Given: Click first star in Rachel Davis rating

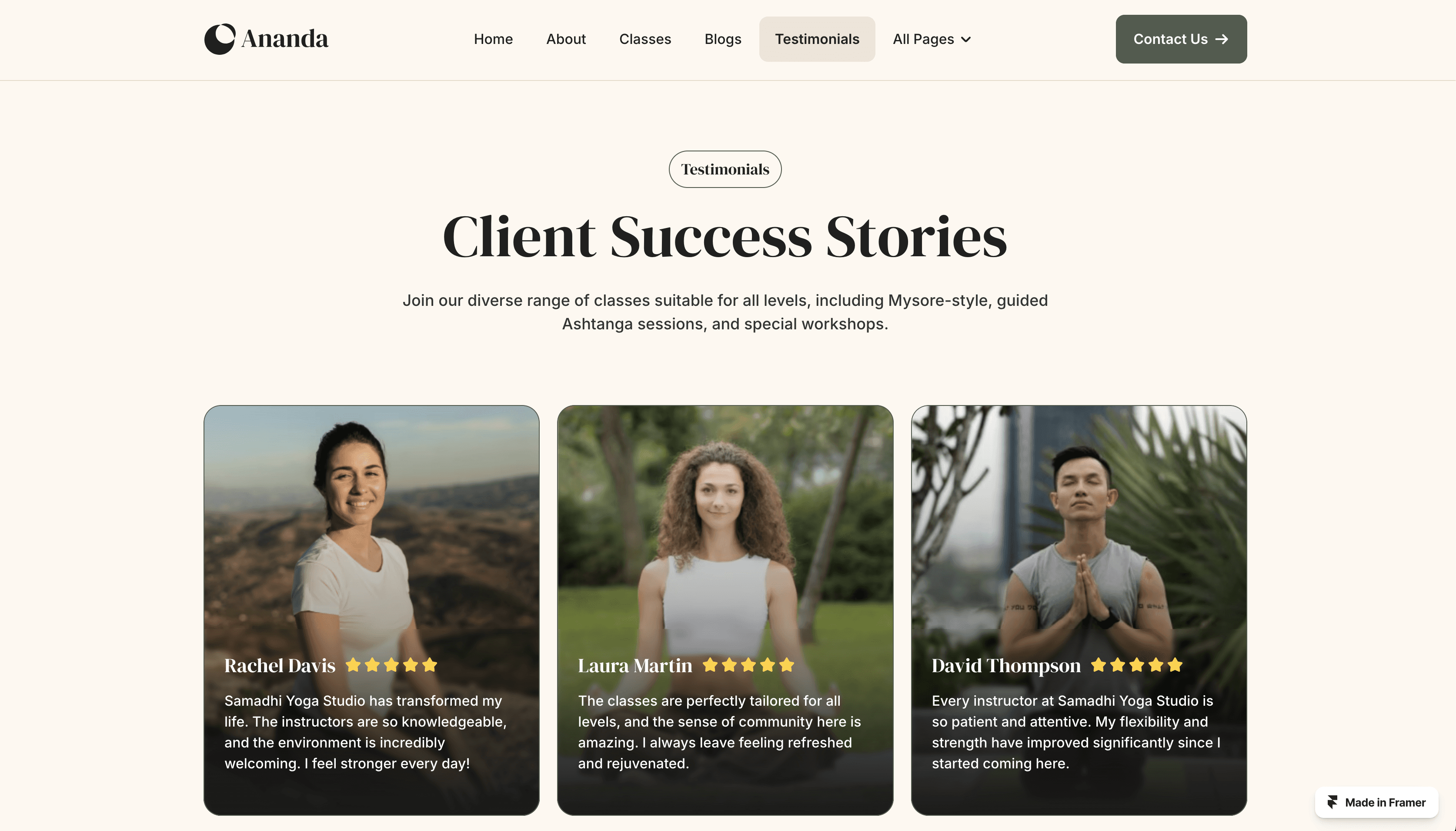Looking at the screenshot, I should point(353,665).
